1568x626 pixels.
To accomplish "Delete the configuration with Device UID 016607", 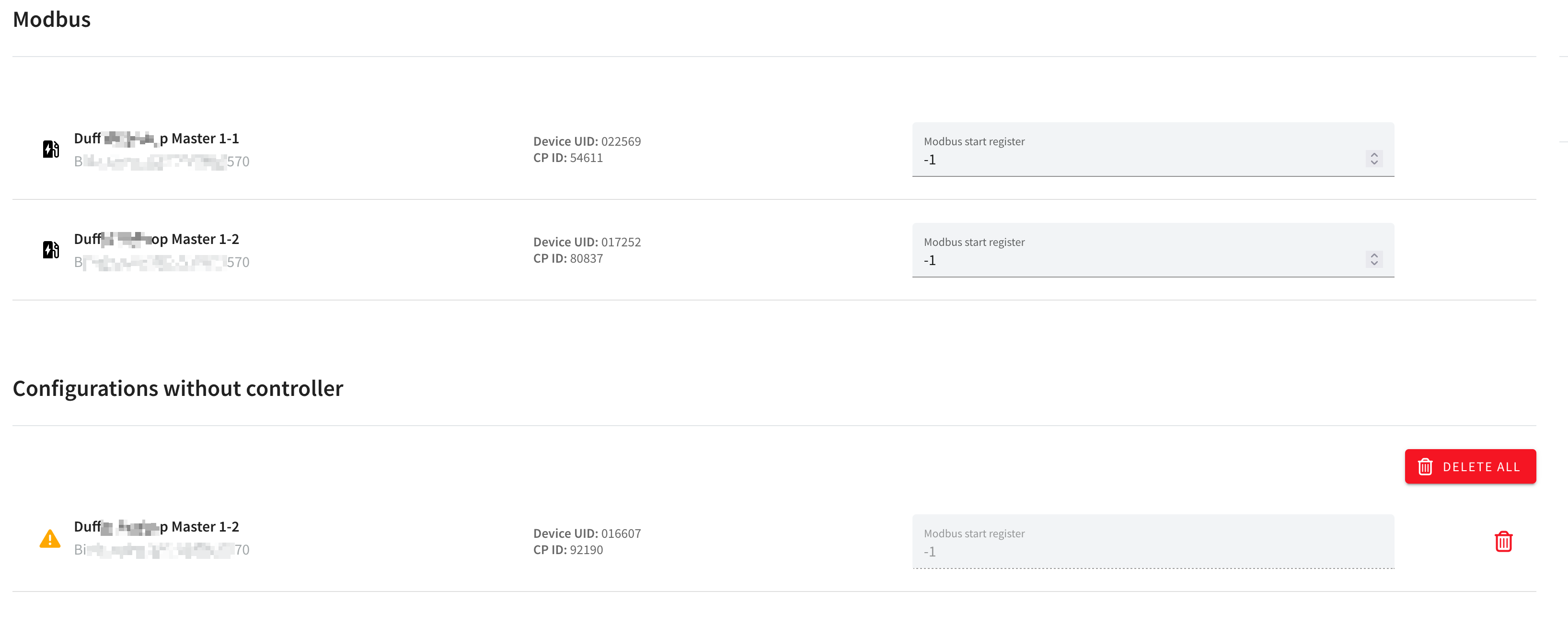I will point(1503,541).
